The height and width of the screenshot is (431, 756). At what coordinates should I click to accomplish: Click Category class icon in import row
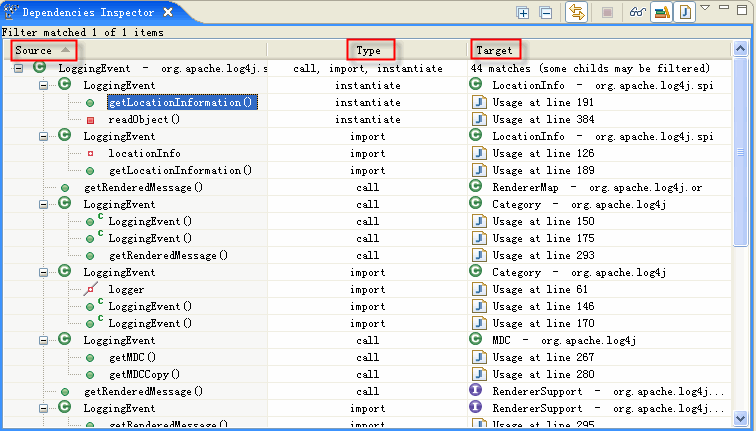pos(475,271)
